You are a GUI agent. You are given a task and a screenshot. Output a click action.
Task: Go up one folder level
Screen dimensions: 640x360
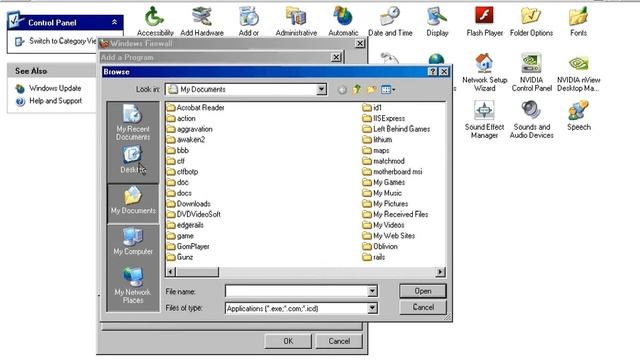tap(357, 89)
